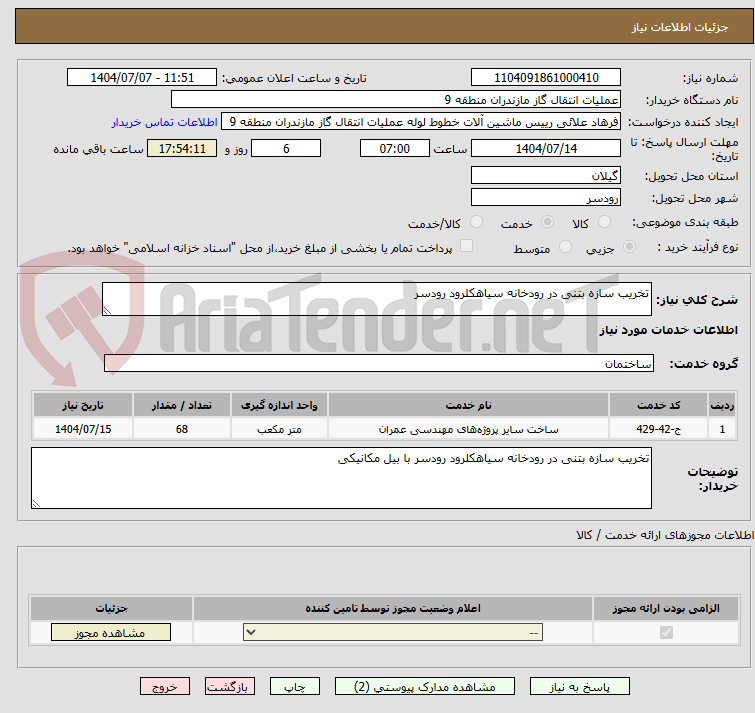Click the اعلام وضعیت مجوز توسط تامین کننده header
755x713 pixels.
[393, 608]
